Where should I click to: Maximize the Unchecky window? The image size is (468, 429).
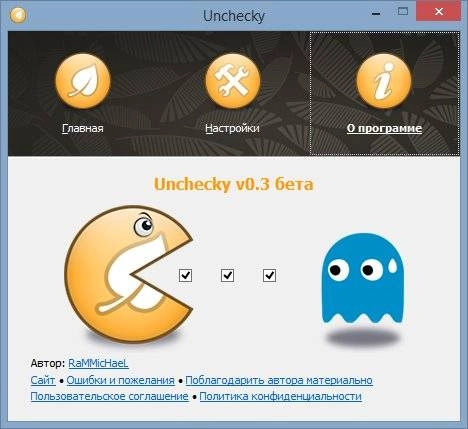pos(403,12)
